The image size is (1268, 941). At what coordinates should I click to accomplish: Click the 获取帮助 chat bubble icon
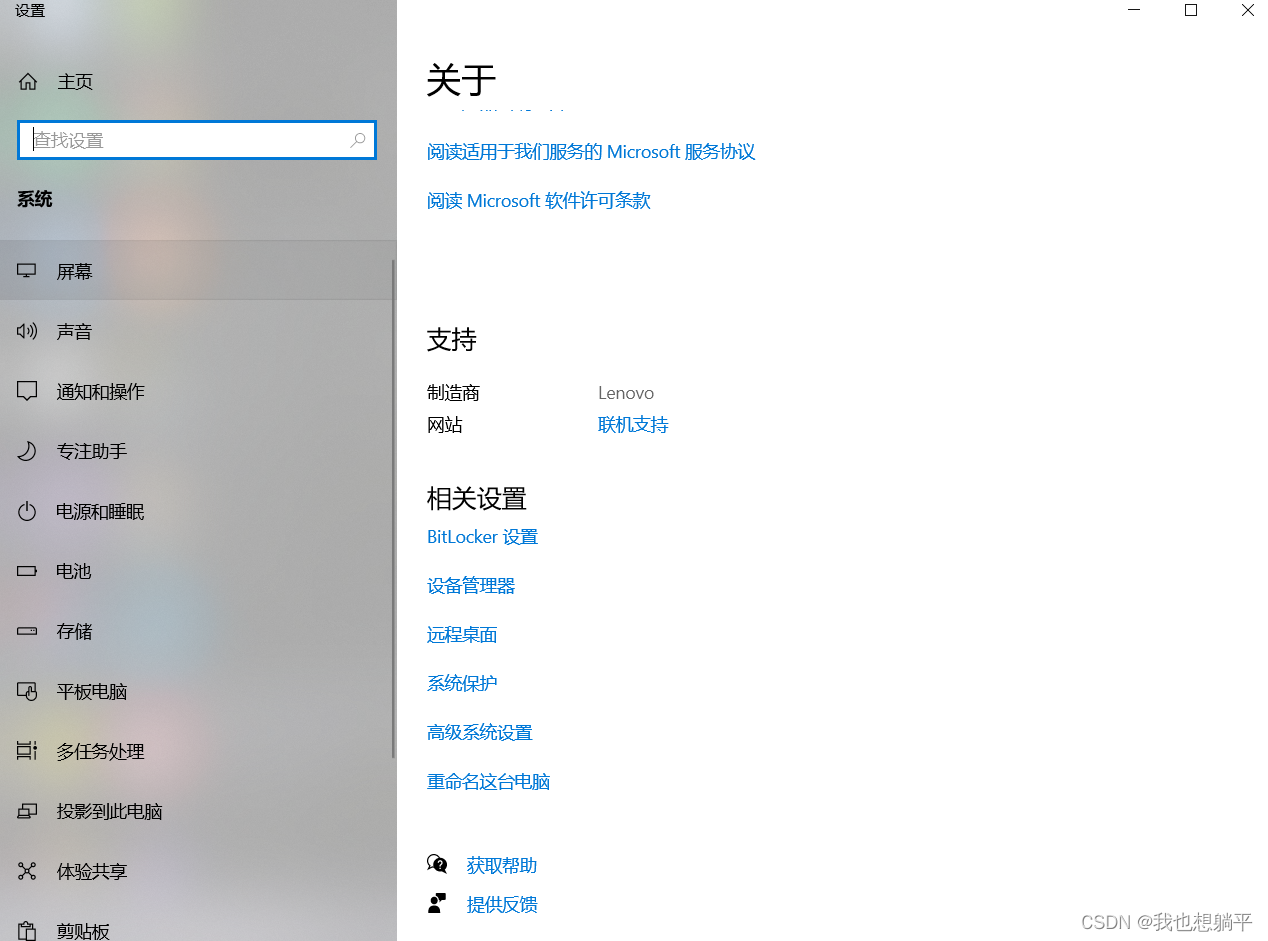coord(437,864)
